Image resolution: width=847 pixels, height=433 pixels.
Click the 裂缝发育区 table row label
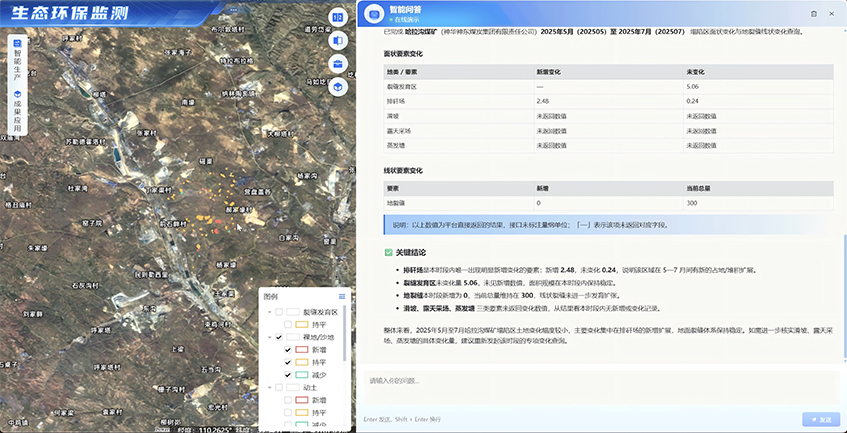click(401, 86)
